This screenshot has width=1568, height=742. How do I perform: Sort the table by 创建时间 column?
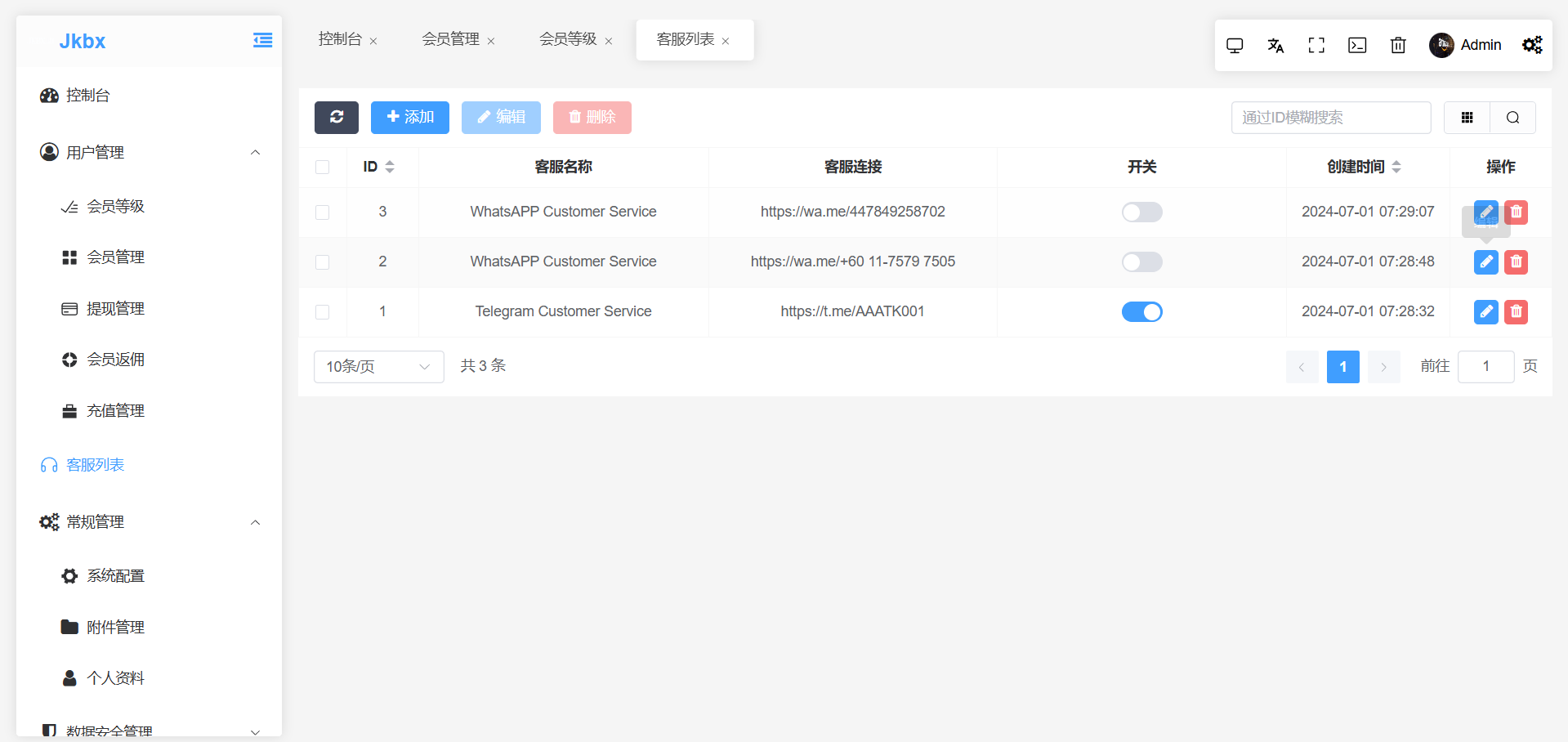pos(1396,167)
